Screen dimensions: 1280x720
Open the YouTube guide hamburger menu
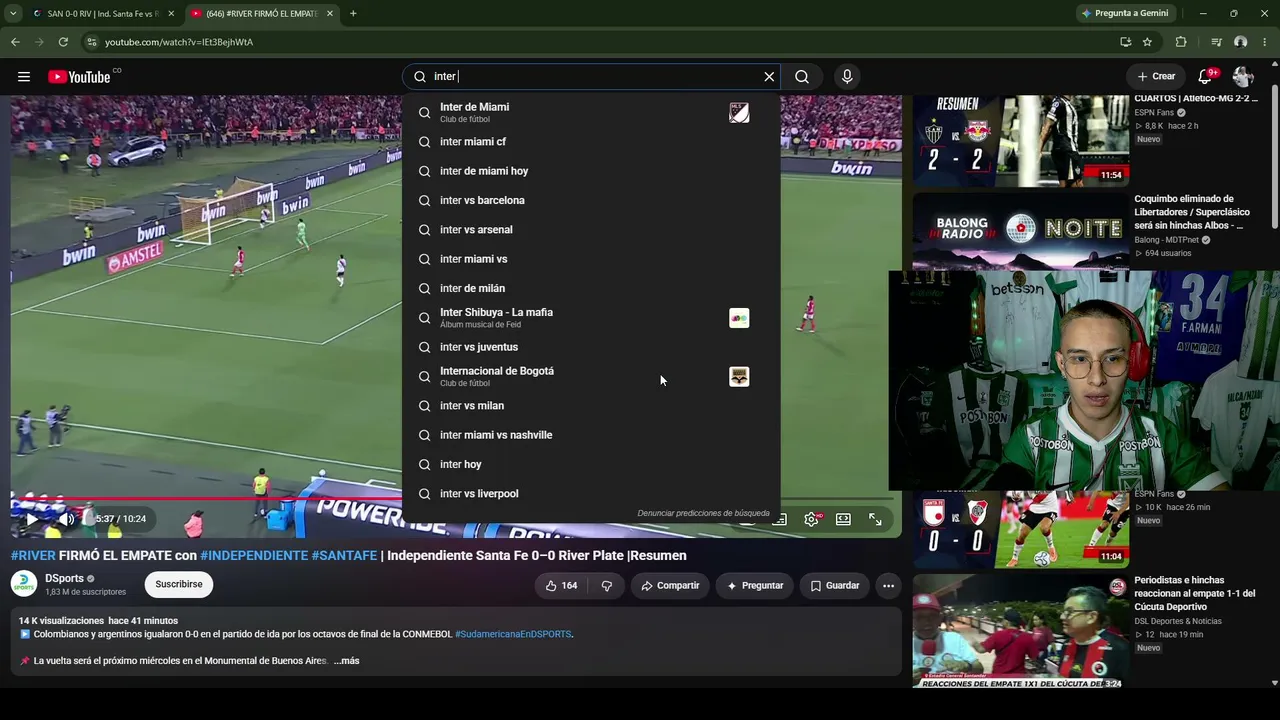(x=24, y=77)
